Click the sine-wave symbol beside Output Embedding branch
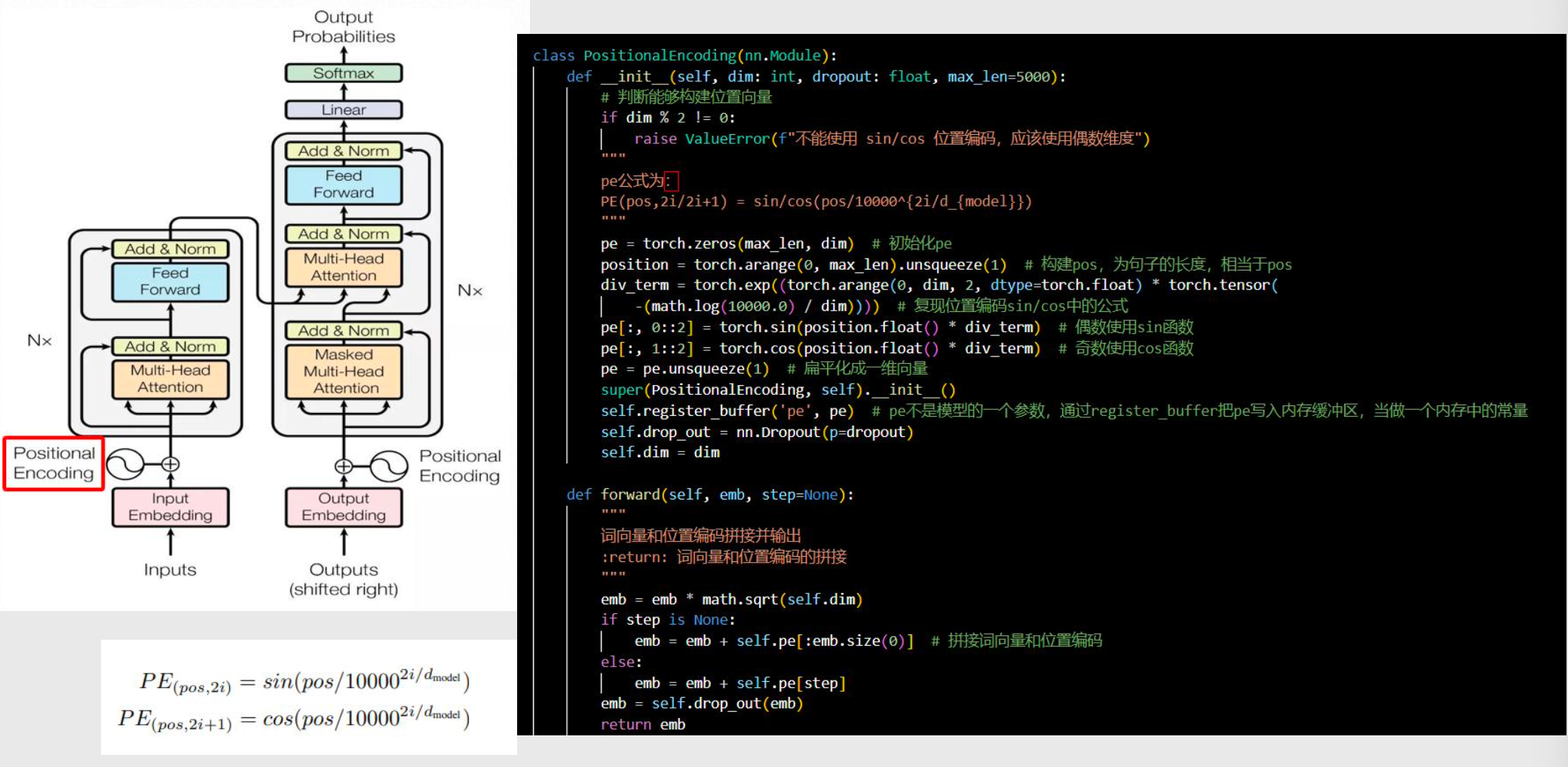The height and width of the screenshot is (767, 1568). 389,466
